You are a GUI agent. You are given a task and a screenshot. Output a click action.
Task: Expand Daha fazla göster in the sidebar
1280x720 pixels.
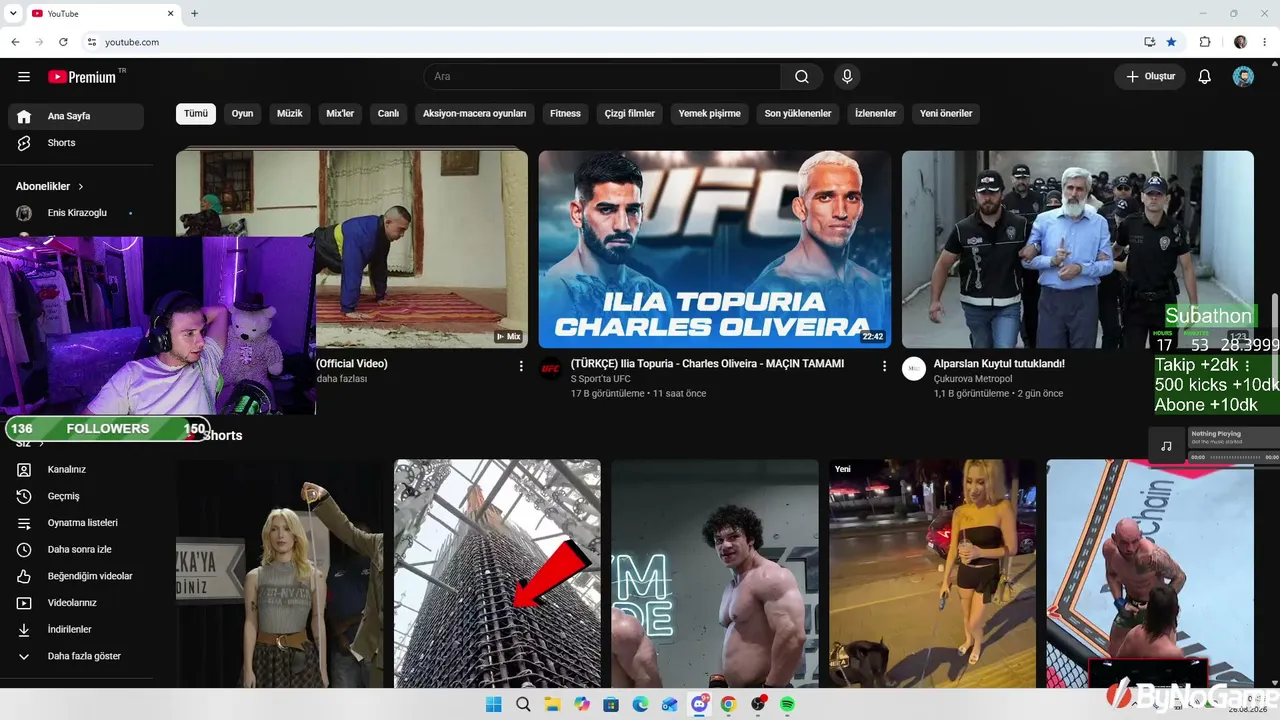point(76,657)
